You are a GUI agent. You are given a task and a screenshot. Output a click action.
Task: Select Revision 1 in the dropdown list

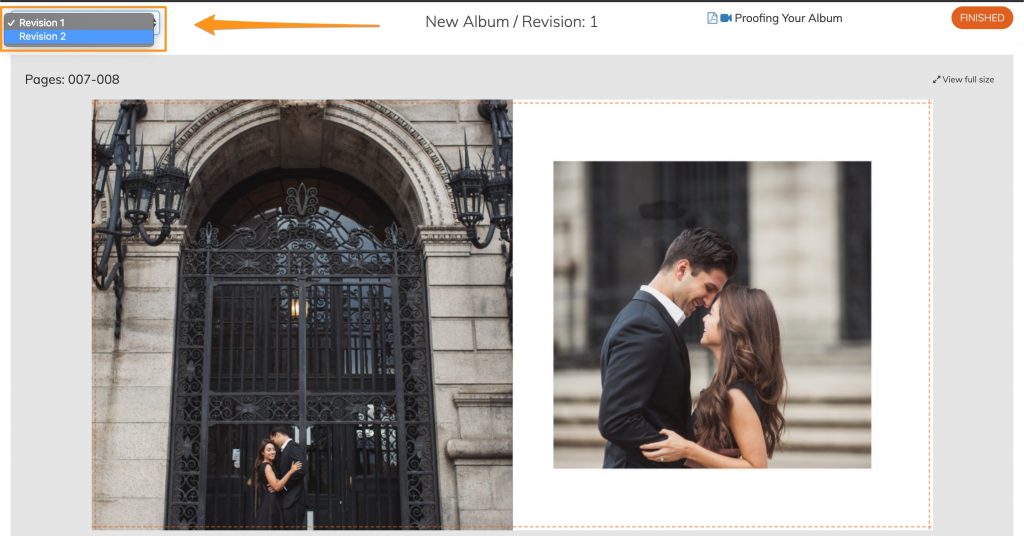pyautogui.click(x=79, y=22)
